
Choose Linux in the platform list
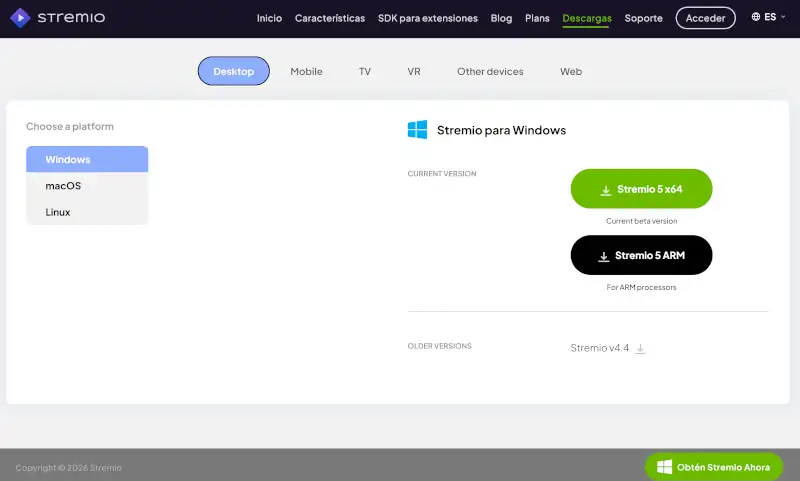point(87,212)
